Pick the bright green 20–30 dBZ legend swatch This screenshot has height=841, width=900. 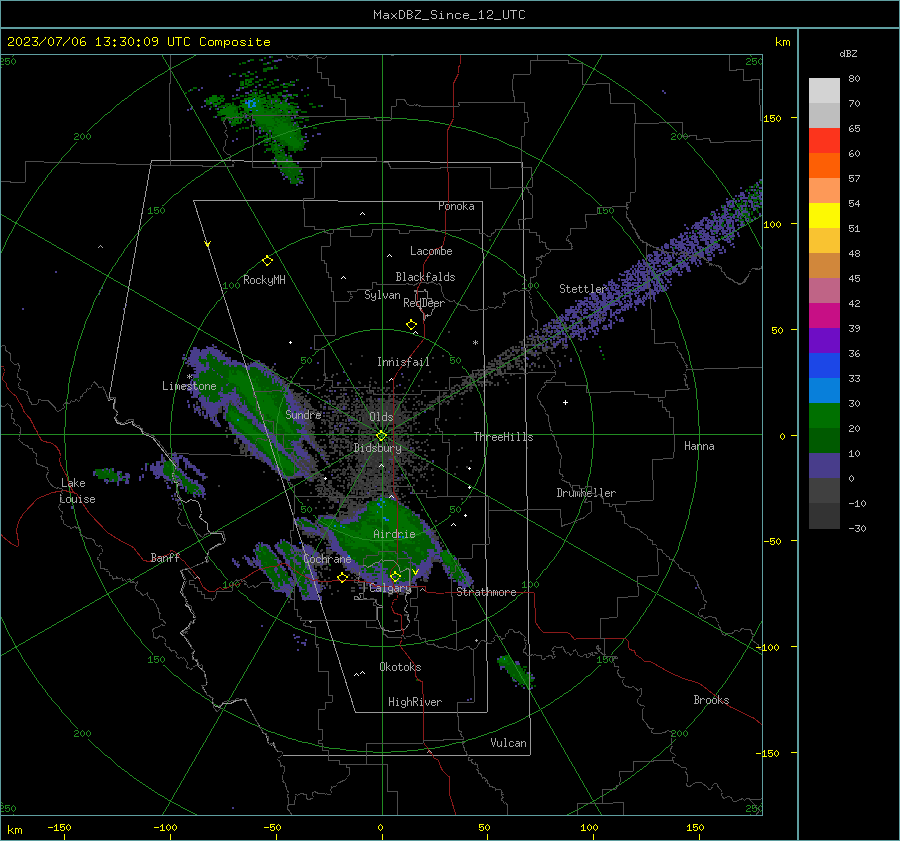pos(824,415)
